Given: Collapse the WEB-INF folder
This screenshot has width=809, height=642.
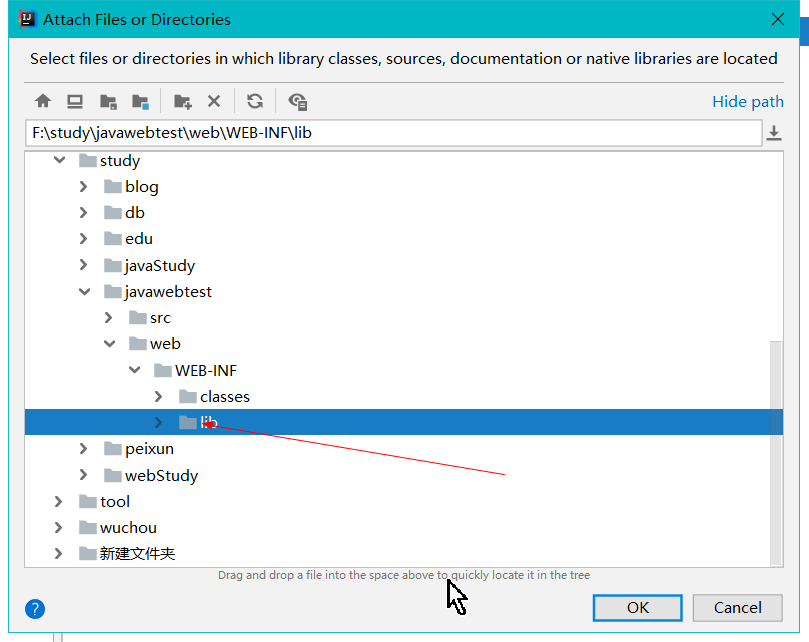Looking at the screenshot, I should [134, 370].
